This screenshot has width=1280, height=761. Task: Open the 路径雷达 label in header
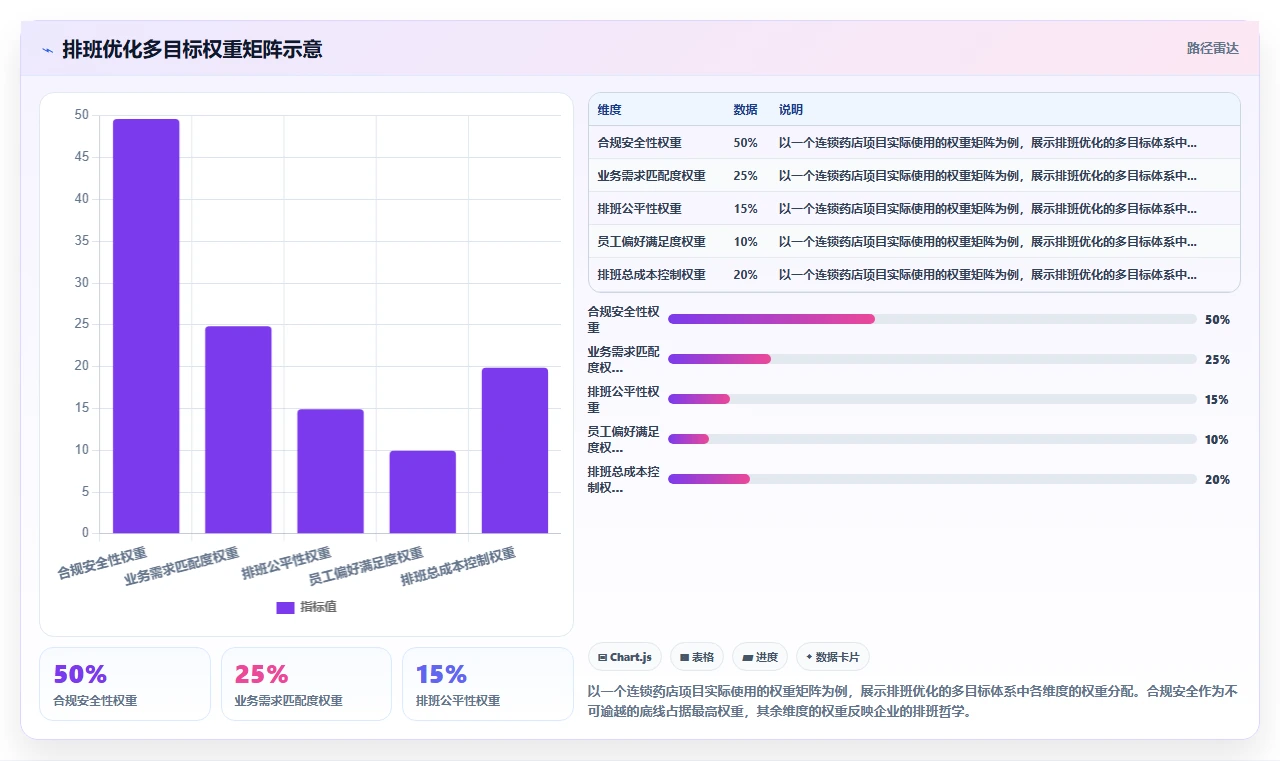click(x=1213, y=48)
